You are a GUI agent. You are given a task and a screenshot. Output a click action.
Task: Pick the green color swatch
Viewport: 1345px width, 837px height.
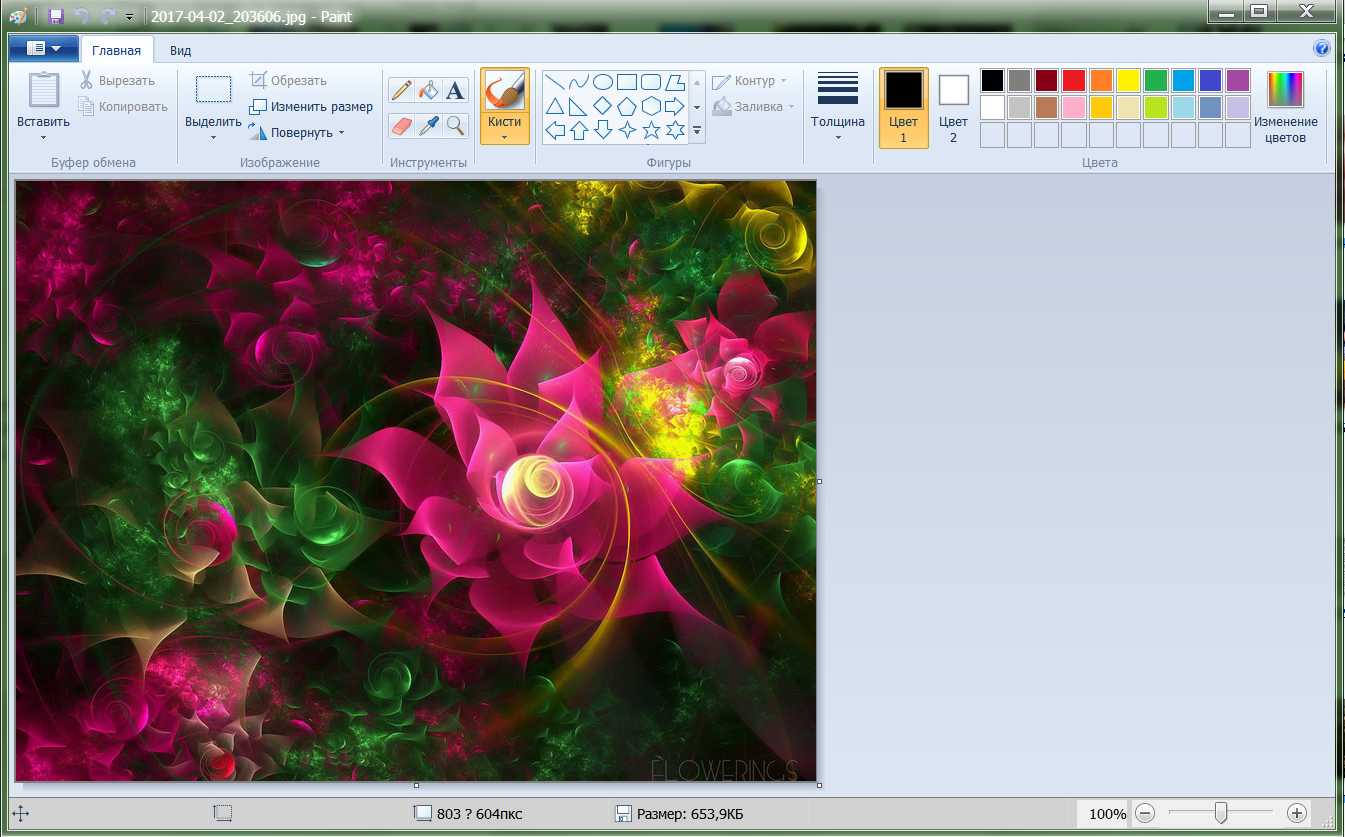pos(1156,80)
